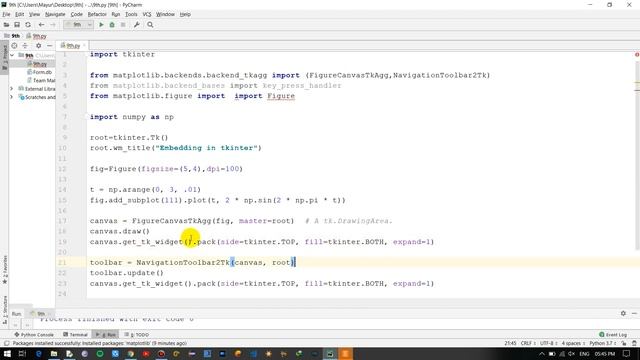This screenshot has width=640, height=360.
Task: Collapse the 9th project root folder
Action: pos(12,55)
